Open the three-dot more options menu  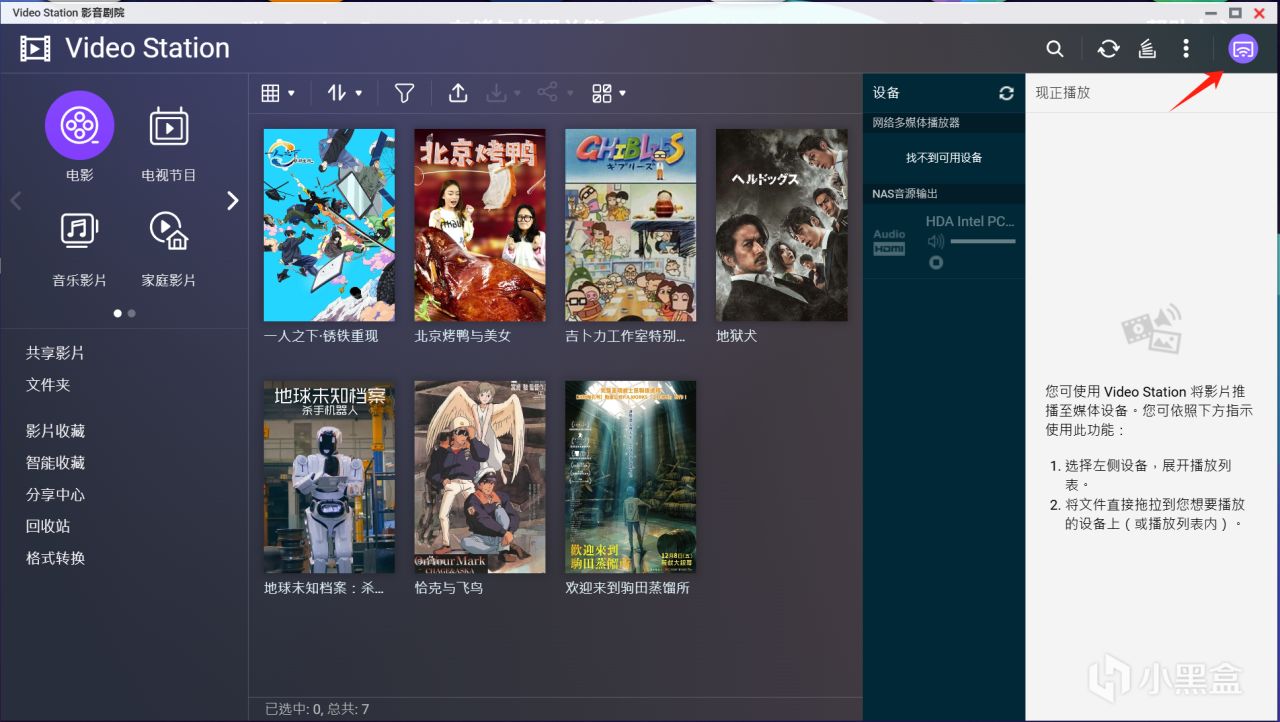[x=1186, y=48]
